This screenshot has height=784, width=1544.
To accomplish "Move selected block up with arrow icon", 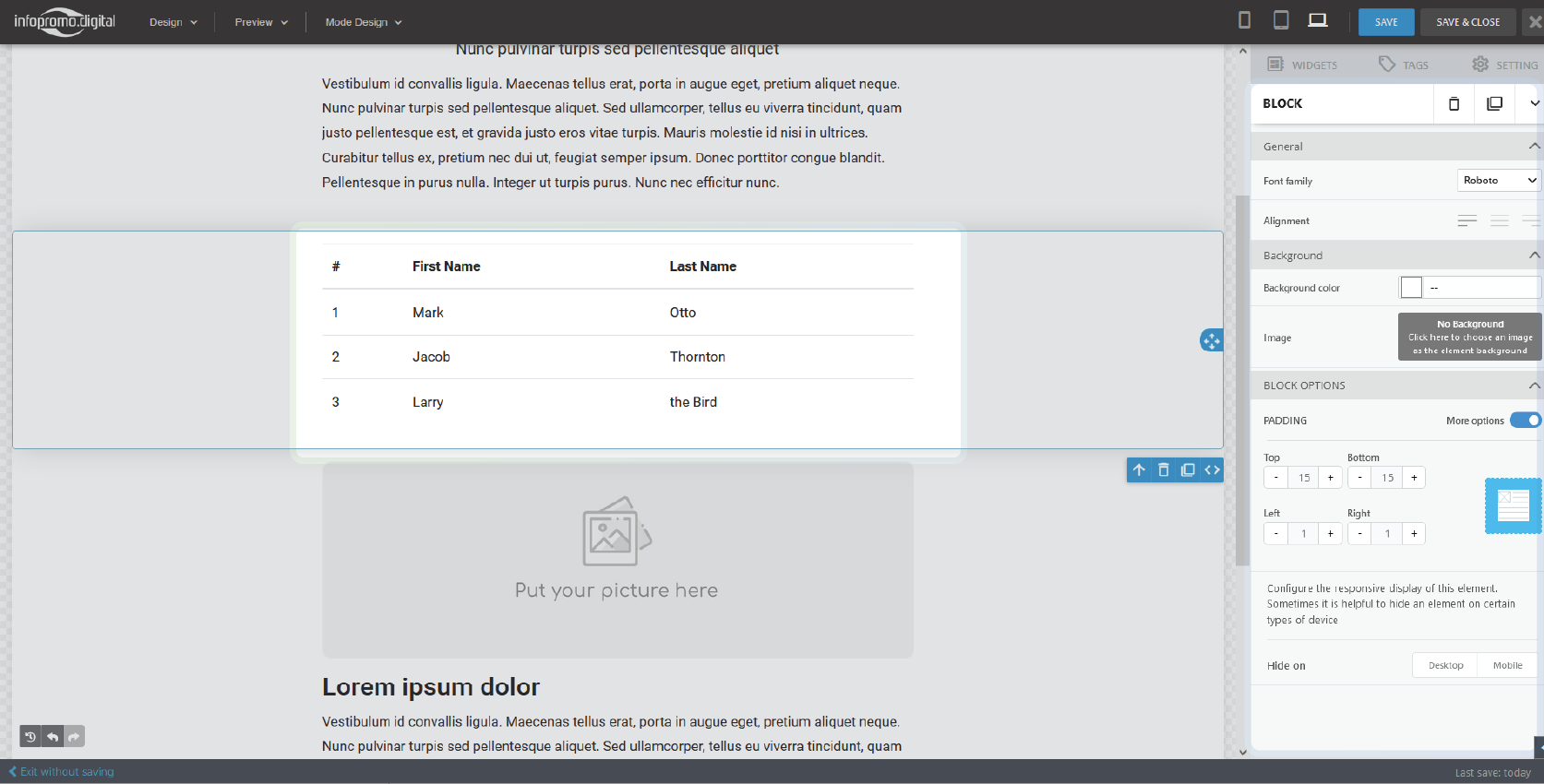I will (1139, 469).
